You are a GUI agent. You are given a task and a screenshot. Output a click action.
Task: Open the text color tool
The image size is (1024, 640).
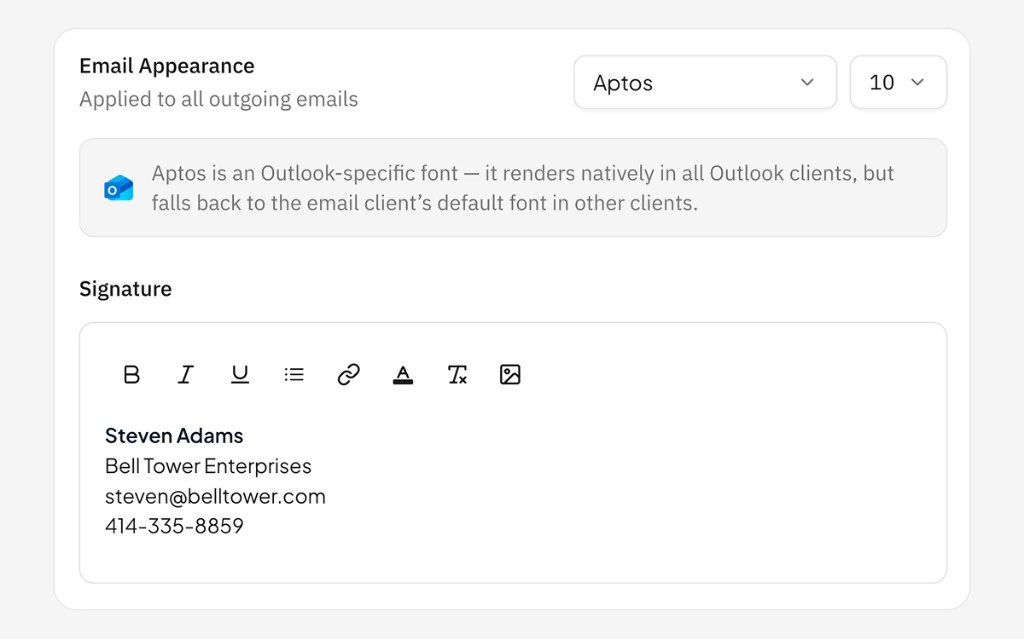click(402, 374)
